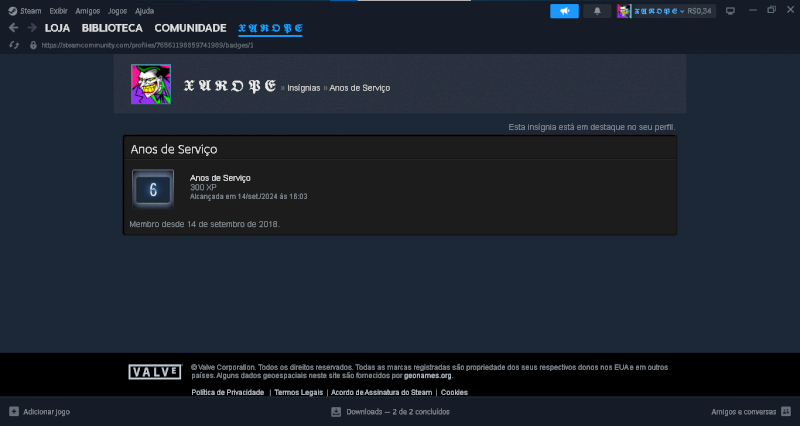Click the Downloads tray icon

(x=336, y=412)
